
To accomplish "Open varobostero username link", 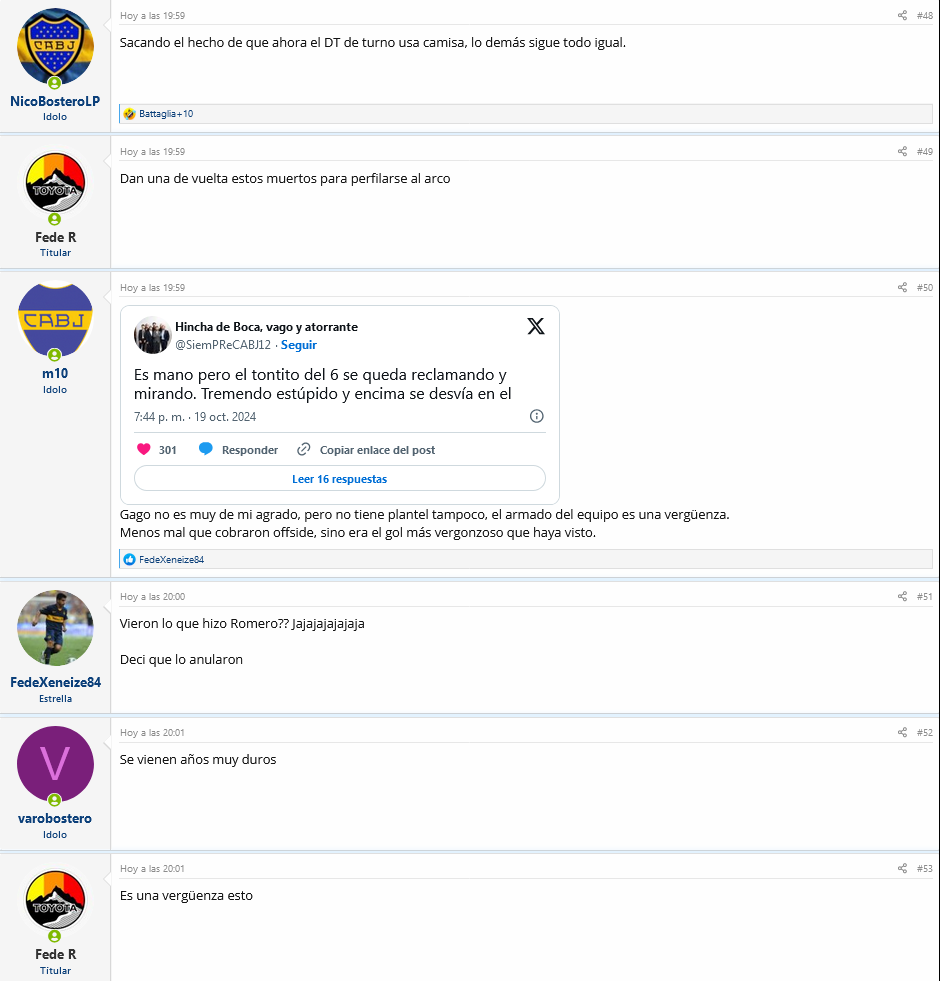I will [x=55, y=818].
